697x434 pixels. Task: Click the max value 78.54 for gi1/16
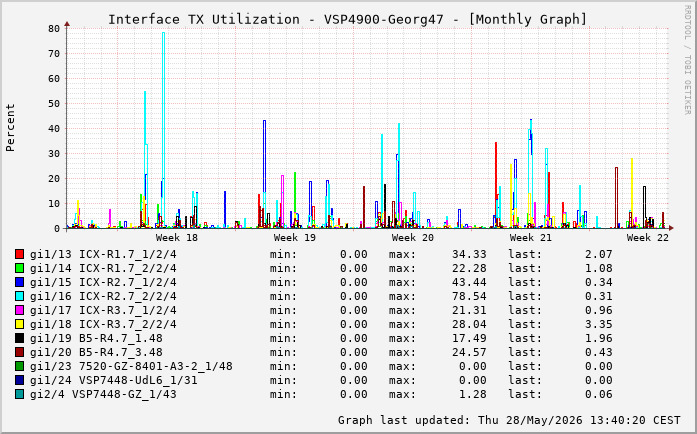(x=469, y=296)
